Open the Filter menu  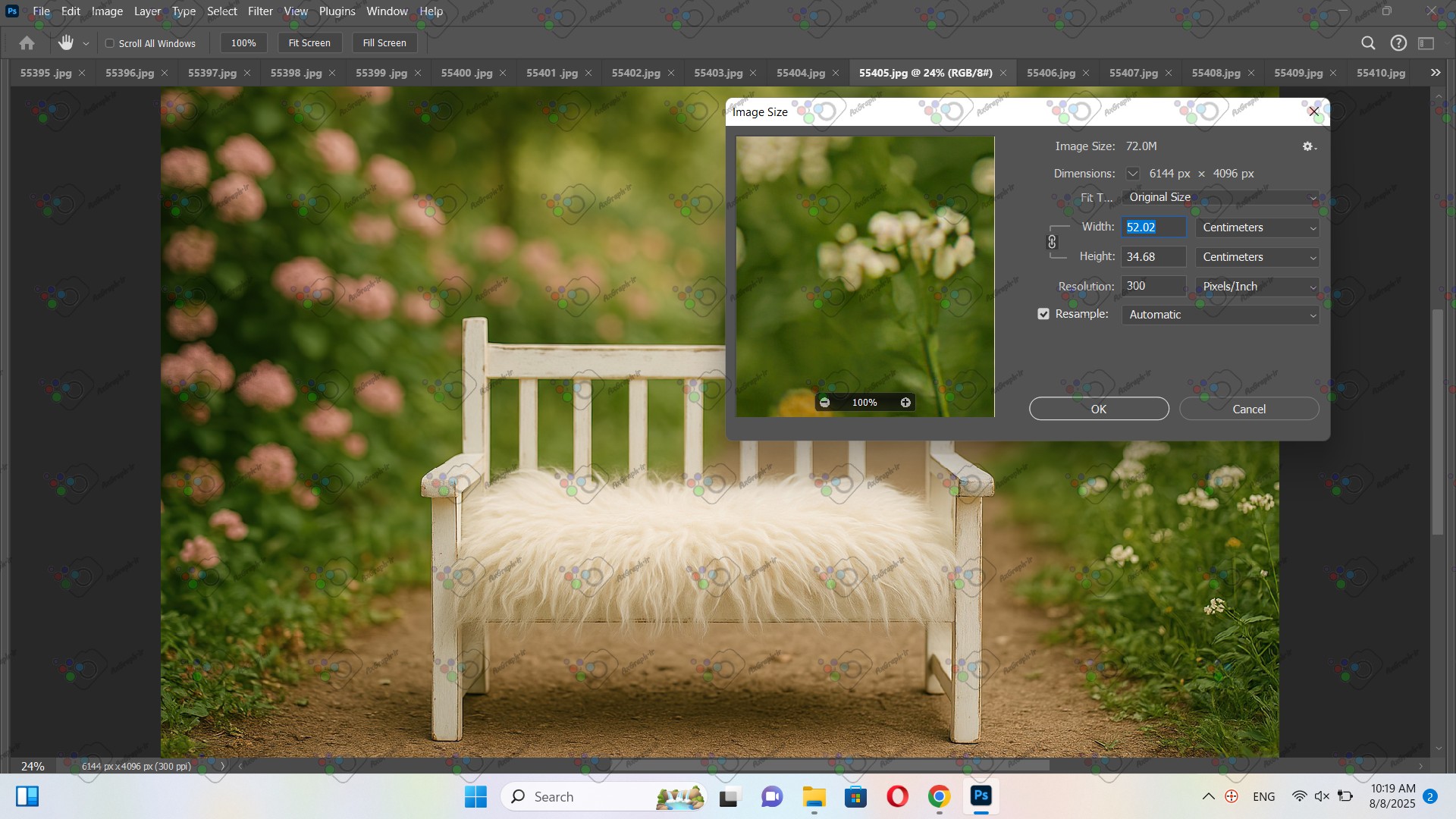[260, 11]
